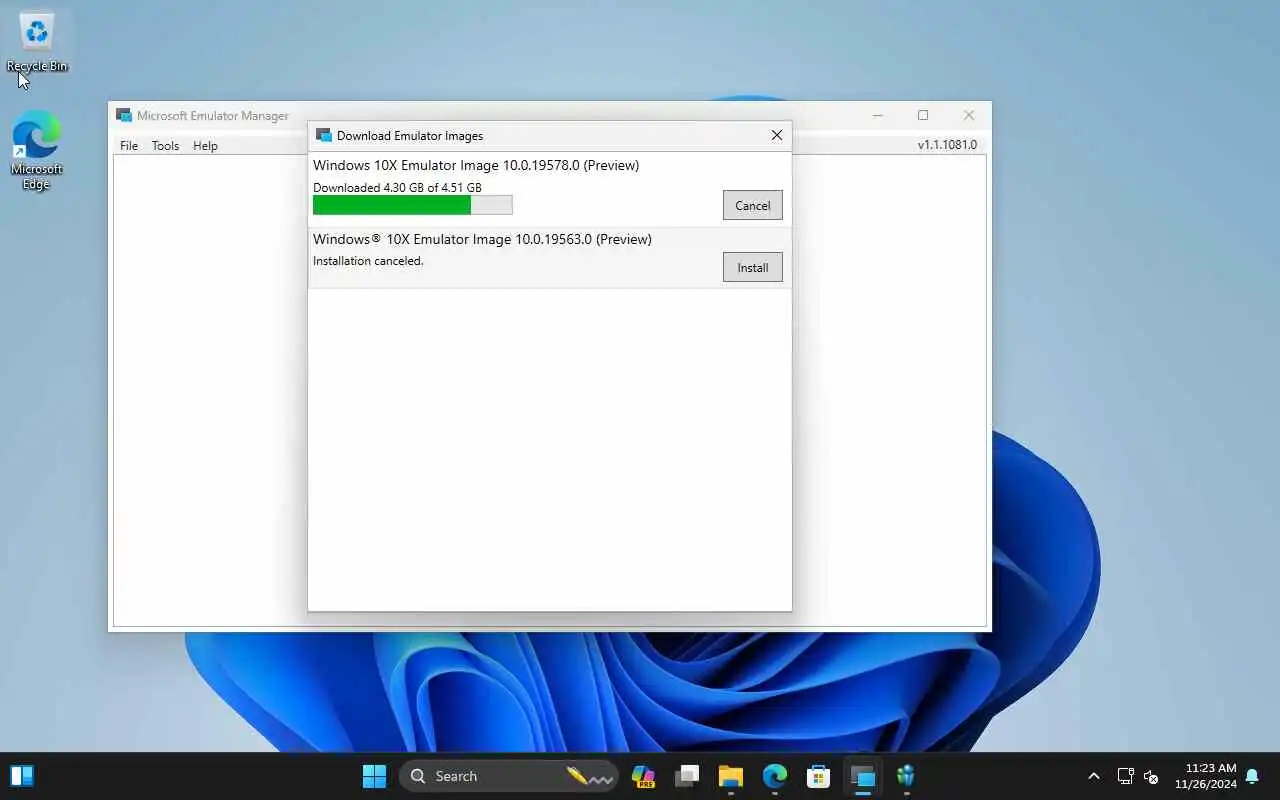Open the Tools menu in Emulator Manager

tap(165, 146)
